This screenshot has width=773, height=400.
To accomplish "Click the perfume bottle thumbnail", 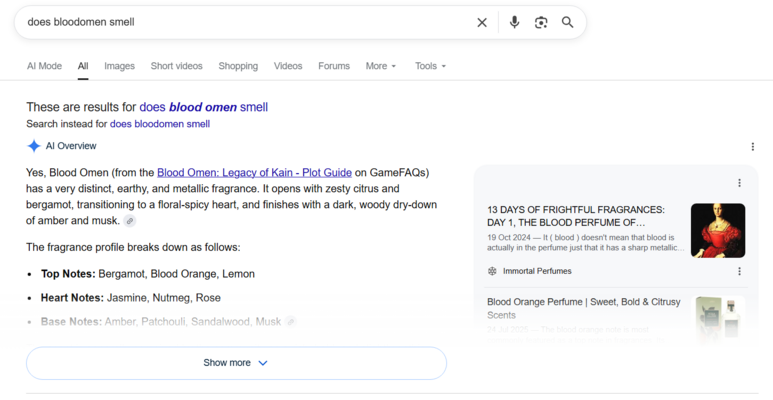I will tap(718, 318).
